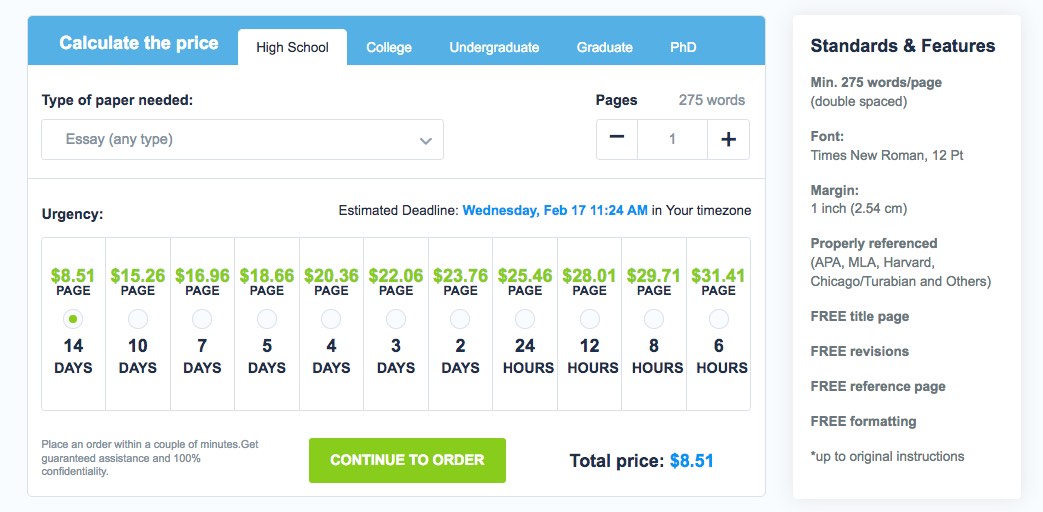
Task: Click the dropdown chevron arrow
Action: (x=426, y=141)
